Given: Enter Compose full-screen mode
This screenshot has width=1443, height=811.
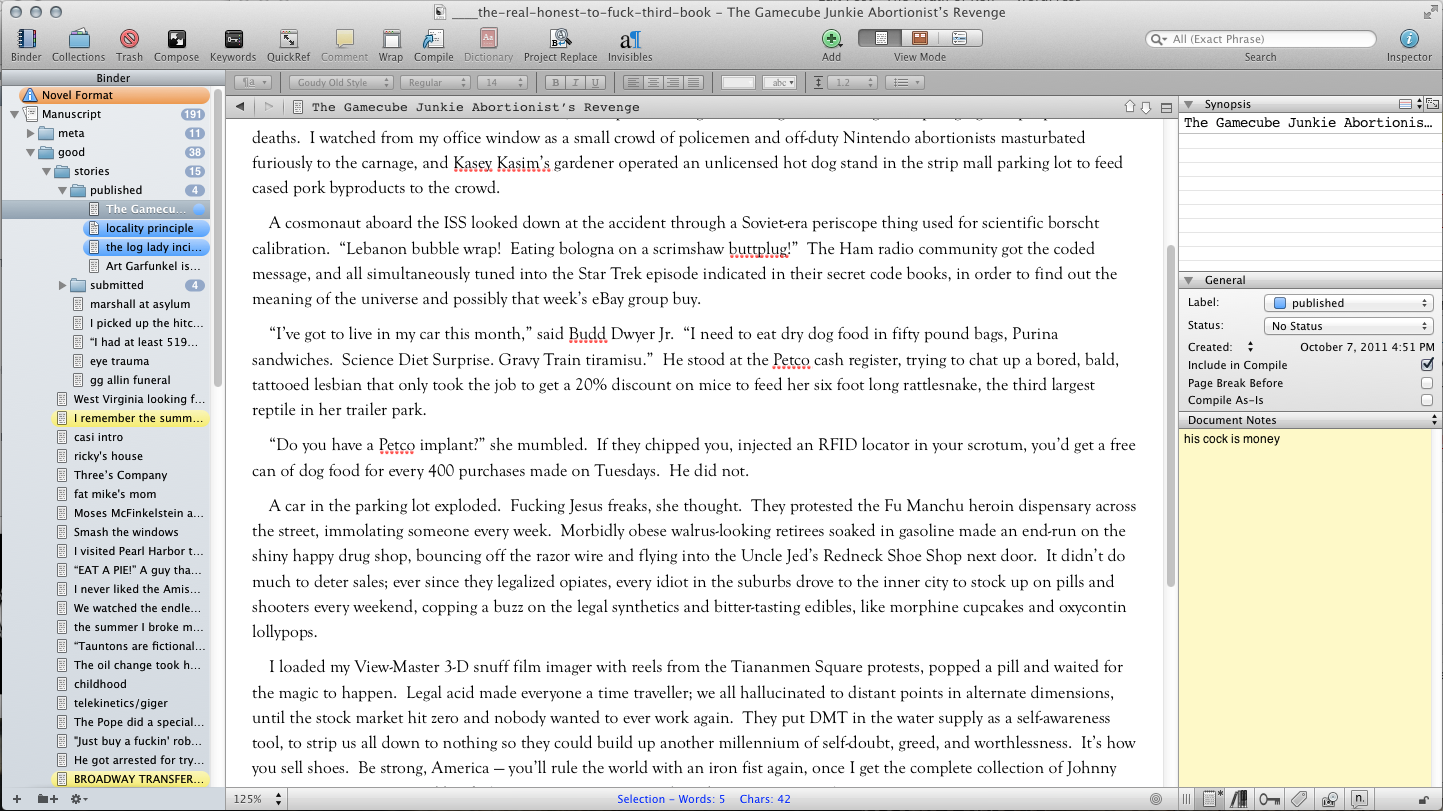Looking at the screenshot, I should pyautogui.click(x=176, y=40).
